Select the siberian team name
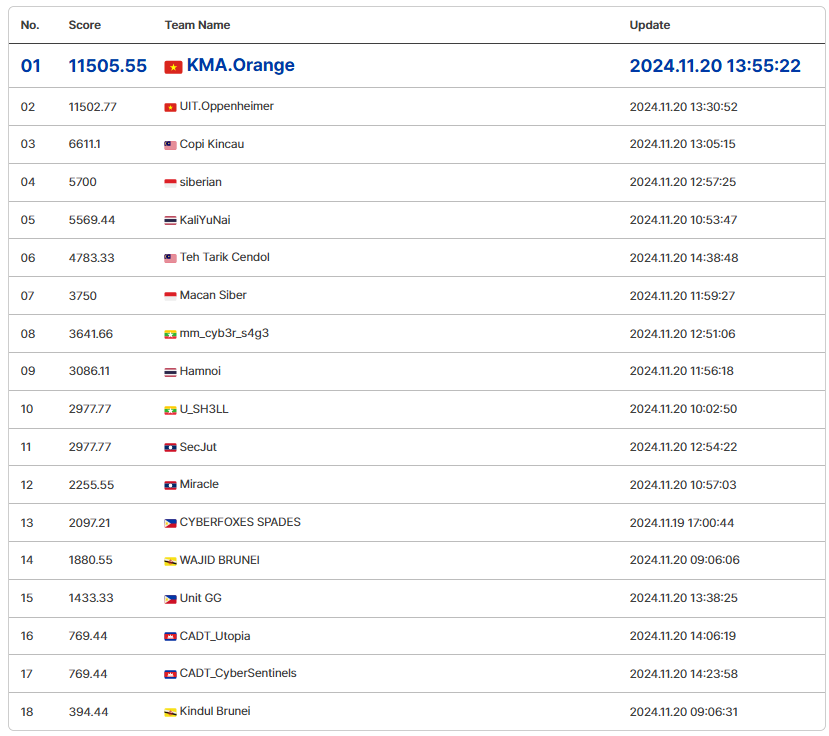829x736 pixels. 201,182
